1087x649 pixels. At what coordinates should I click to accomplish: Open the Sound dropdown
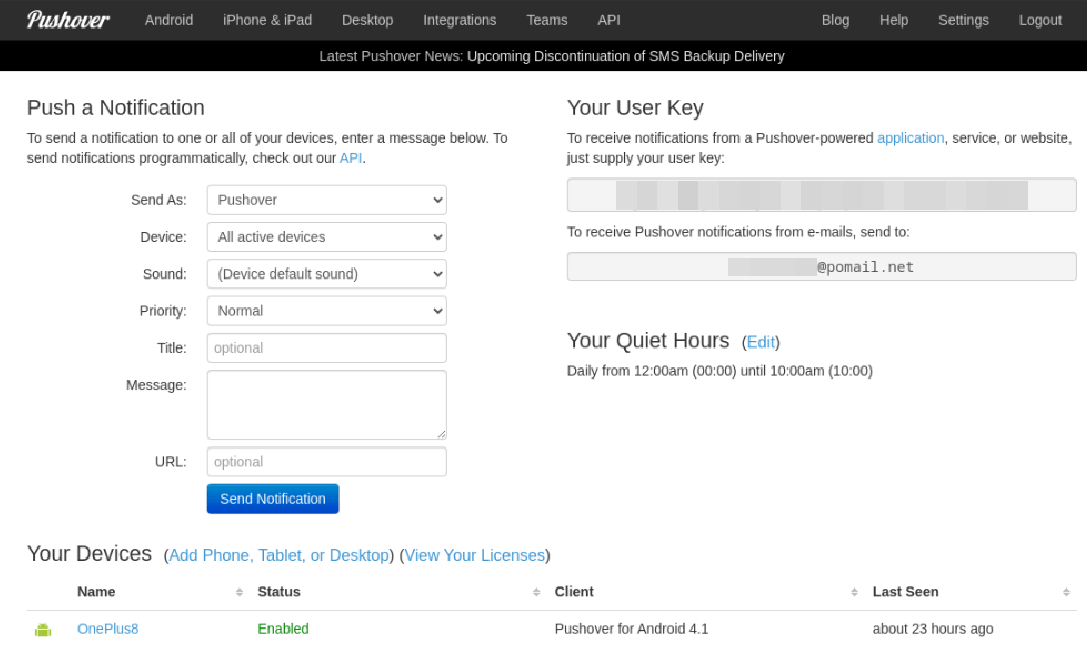click(326, 273)
